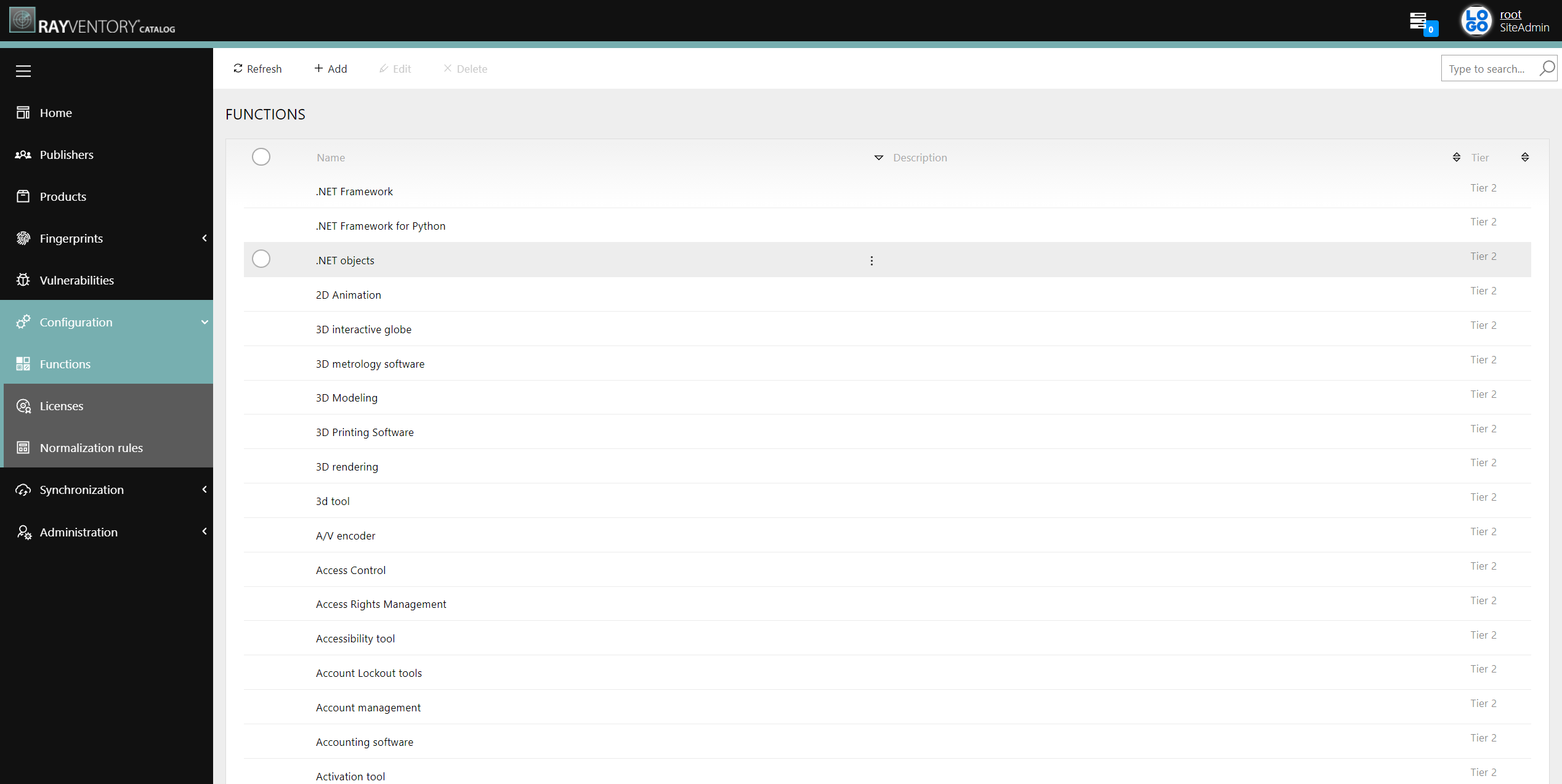The width and height of the screenshot is (1562, 784).
Task: Click the three-dot context menu on .NET objects
Action: pos(871,260)
